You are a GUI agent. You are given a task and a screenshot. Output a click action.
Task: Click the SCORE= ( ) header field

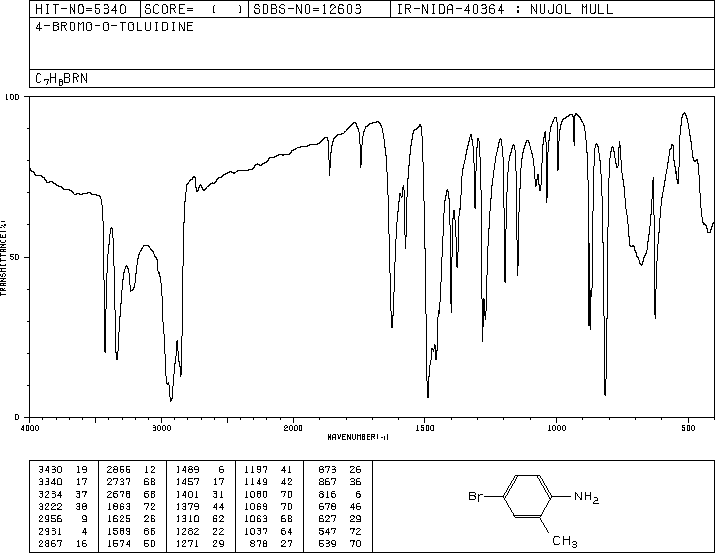(194, 9)
